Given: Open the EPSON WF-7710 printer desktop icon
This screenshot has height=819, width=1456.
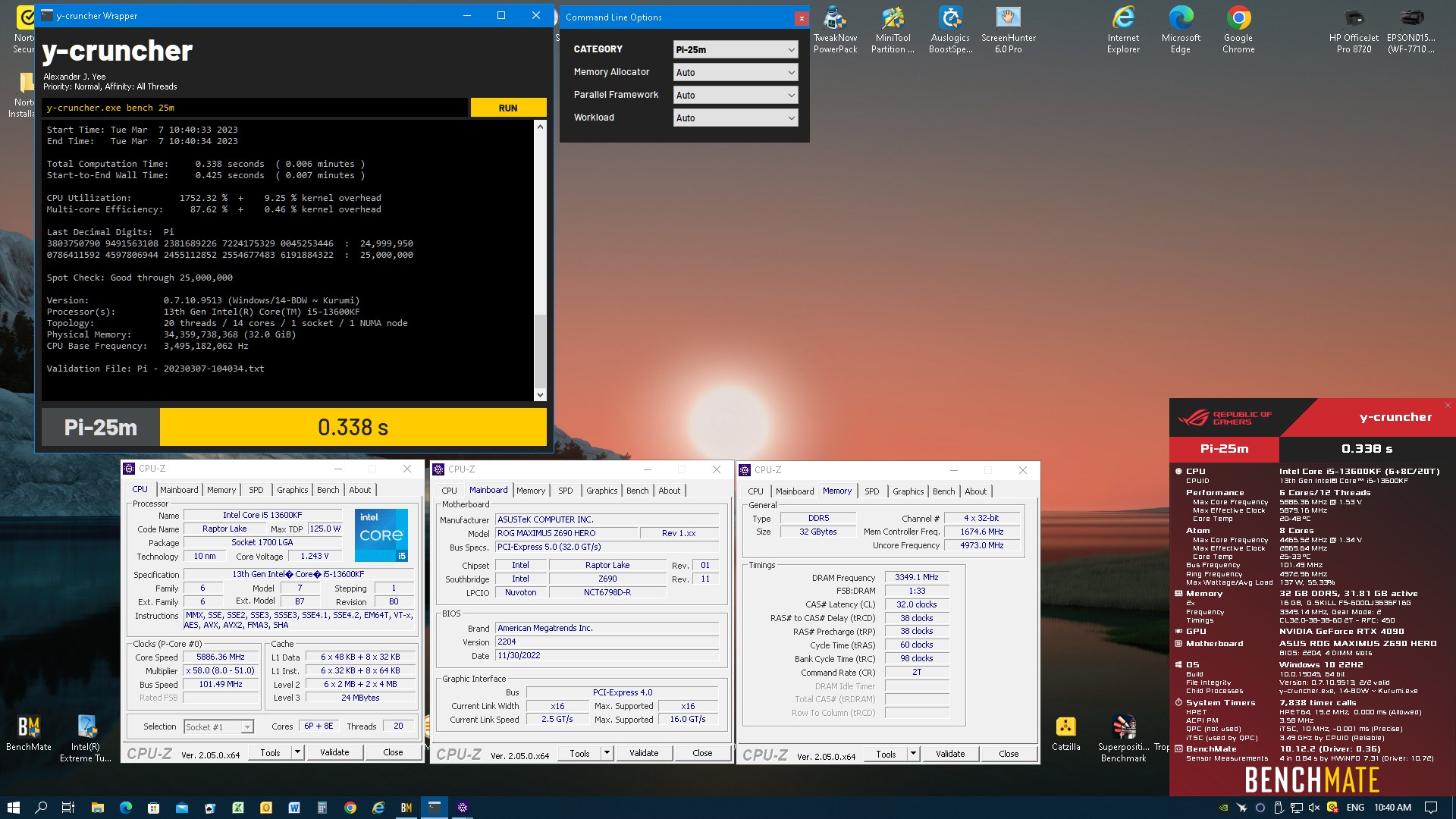Looking at the screenshot, I should point(1411,30).
